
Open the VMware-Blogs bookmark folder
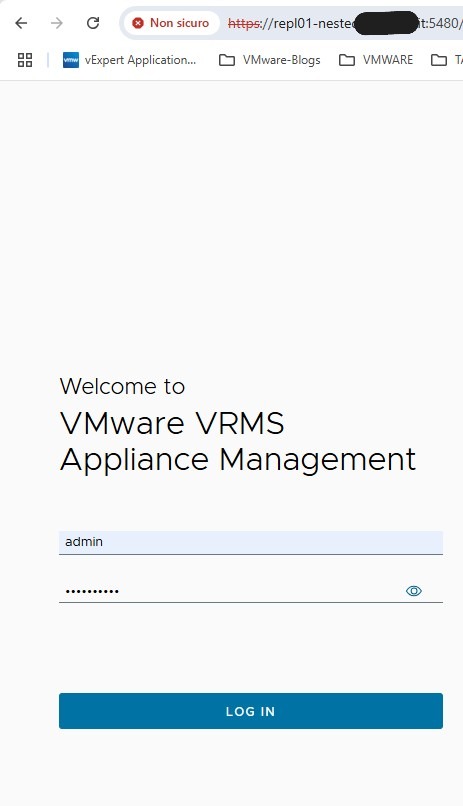(270, 60)
